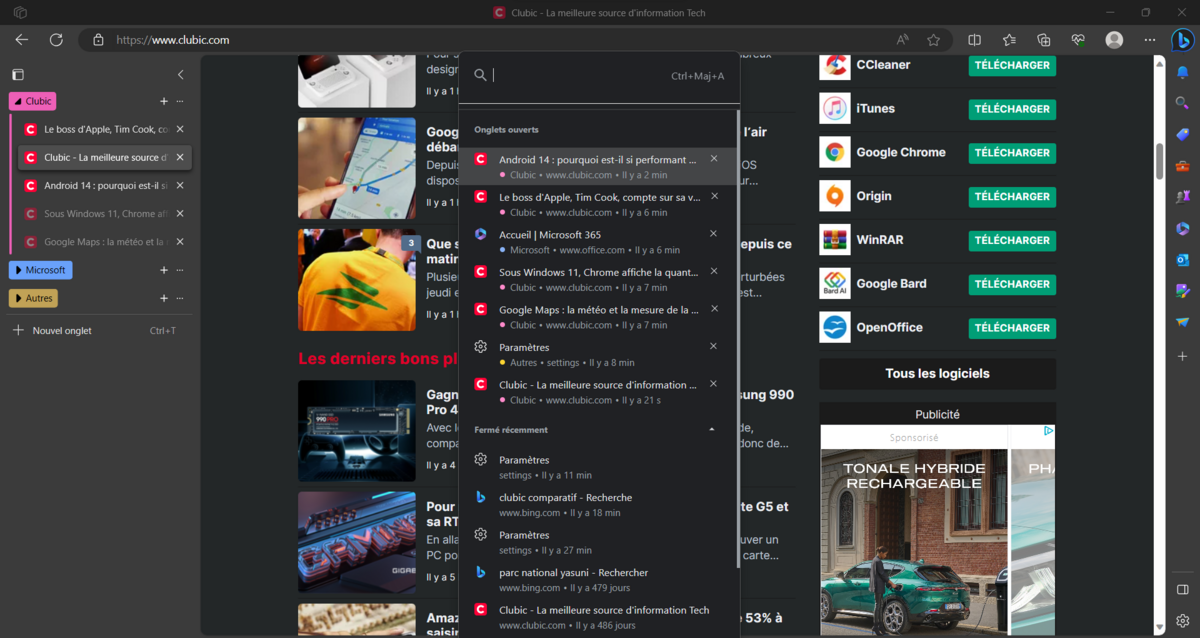1200x638 pixels.
Task: Reload the page with the refresh icon
Action: click(56, 40)
